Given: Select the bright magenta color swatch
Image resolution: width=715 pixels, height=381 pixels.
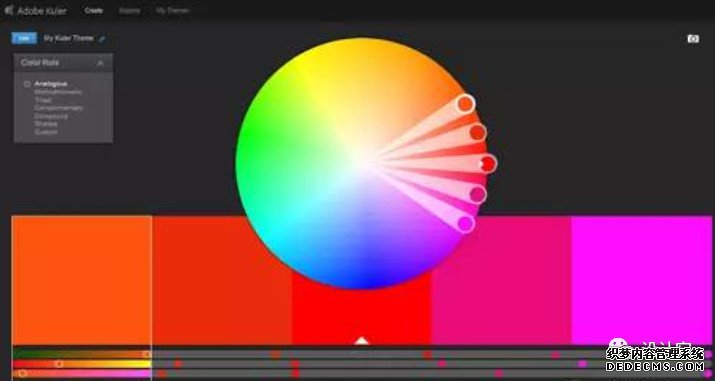Looking at the screenshot, I should 641,280.
